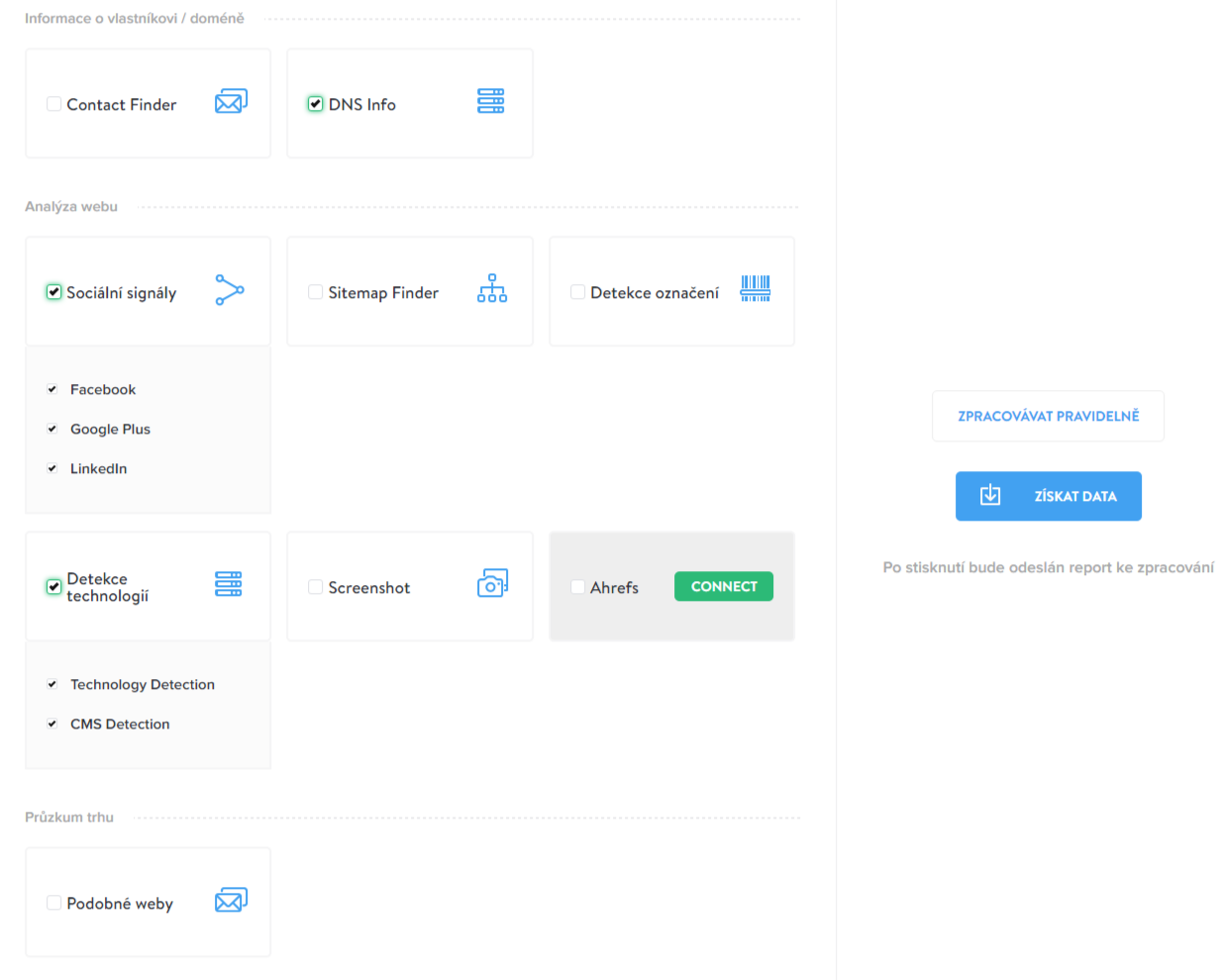Uncheck the DNS Info checkbox

click(315, 104)
